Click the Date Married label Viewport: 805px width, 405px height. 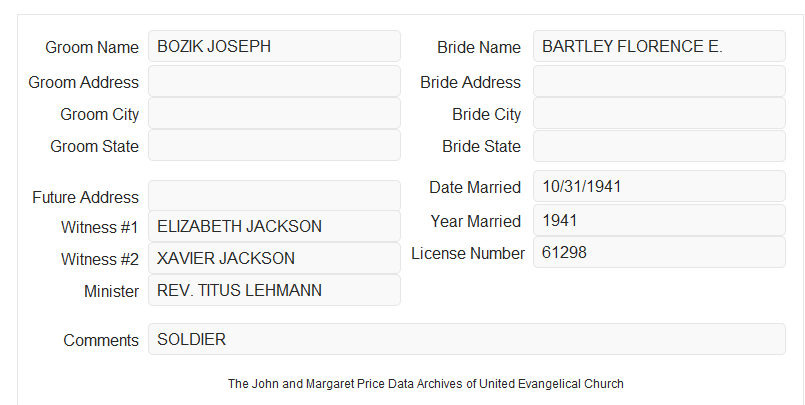[475, 187]
